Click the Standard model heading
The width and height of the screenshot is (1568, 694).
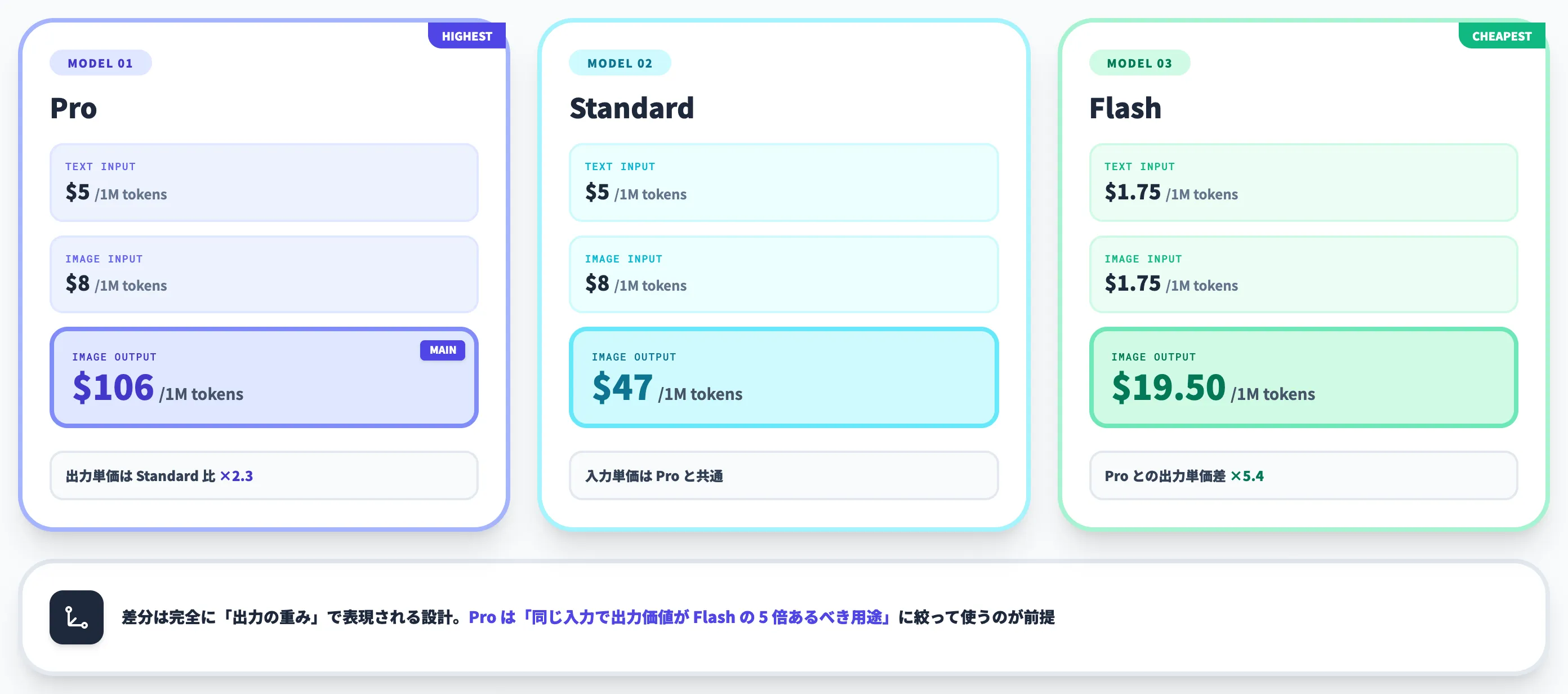click(632, 108)
